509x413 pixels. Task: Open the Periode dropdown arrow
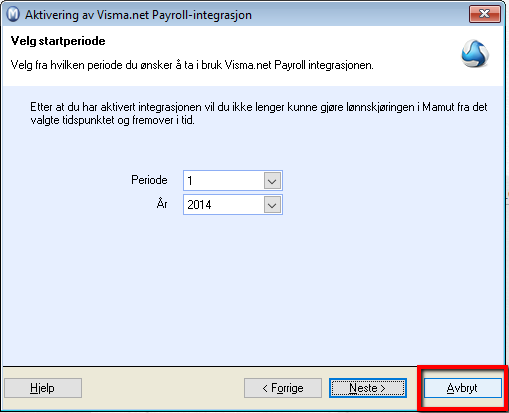coord(272,181)
